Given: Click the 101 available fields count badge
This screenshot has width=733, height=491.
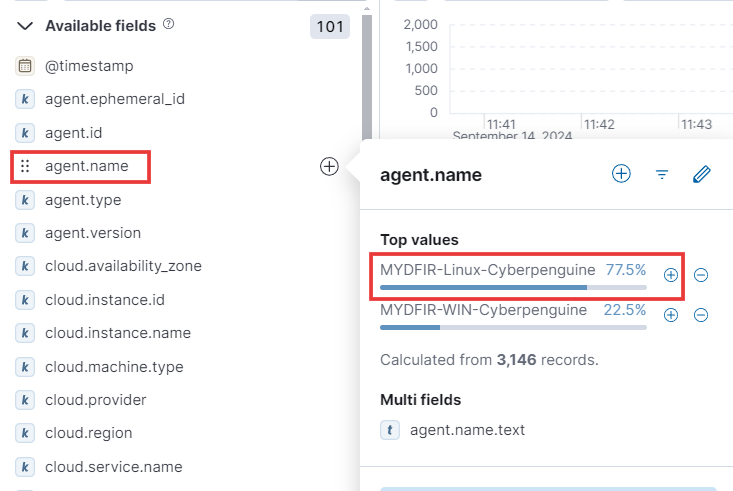Looking at the screenshot, I should pos(330,27).
